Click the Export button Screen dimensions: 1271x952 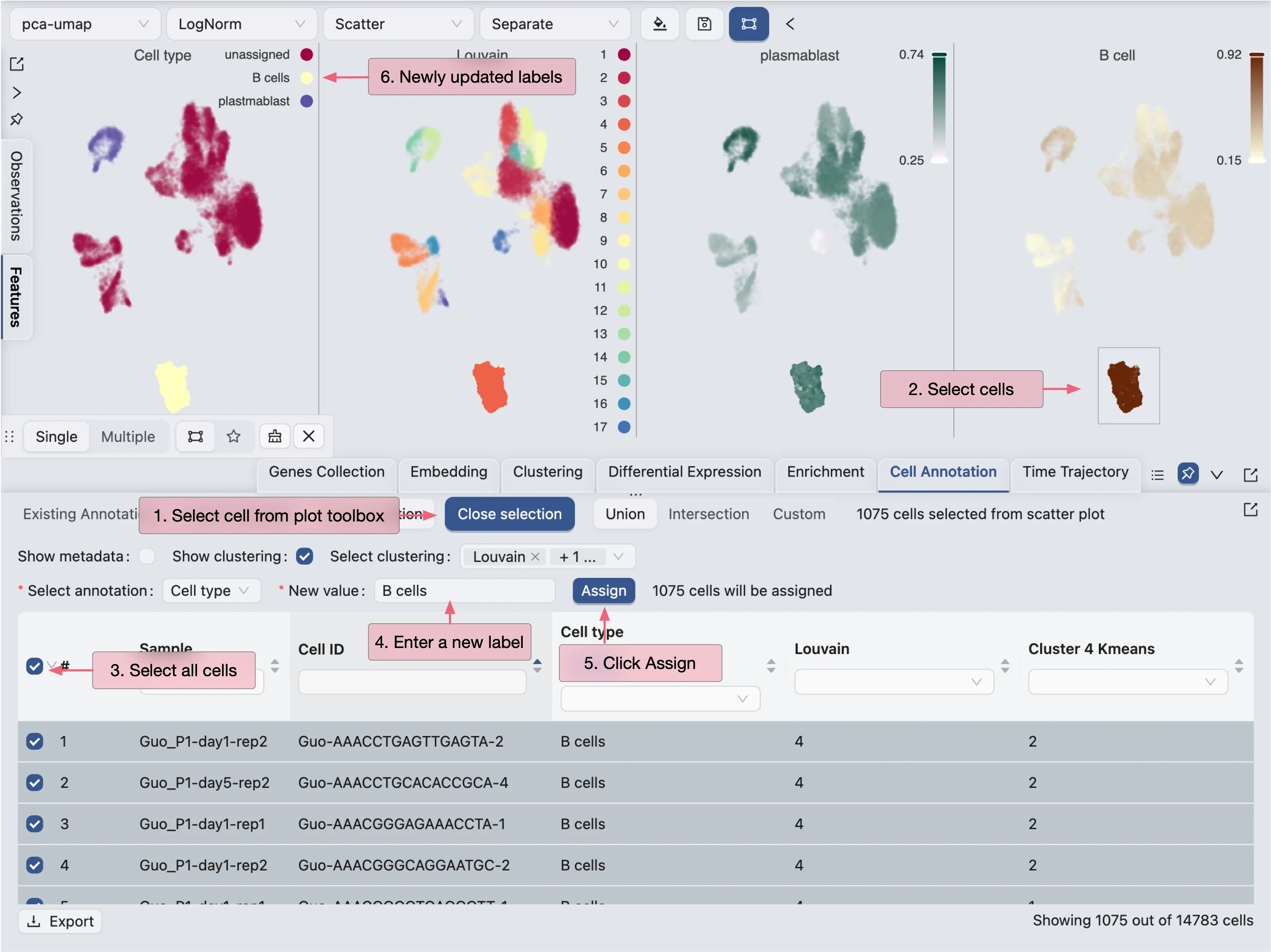click(60, 921)
